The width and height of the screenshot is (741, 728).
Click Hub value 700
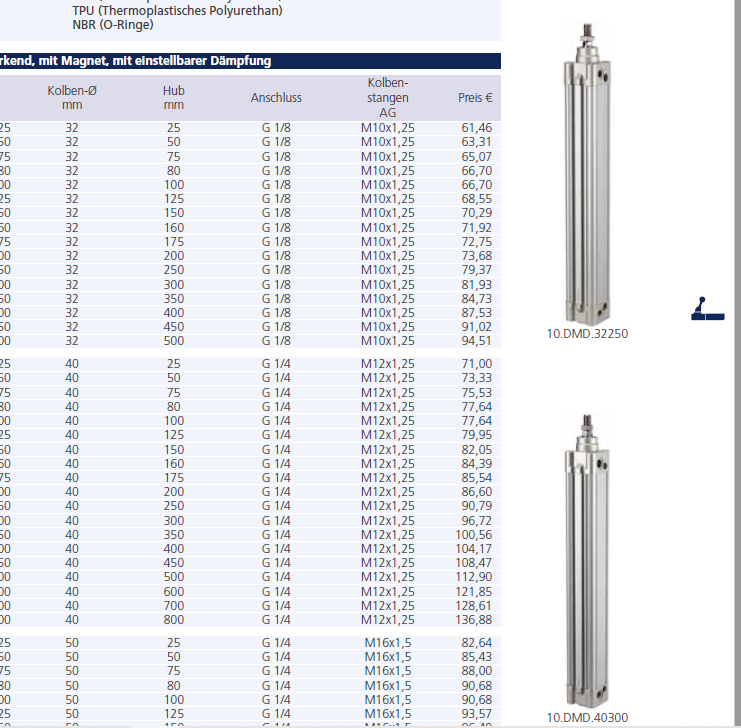click(173, 606)
